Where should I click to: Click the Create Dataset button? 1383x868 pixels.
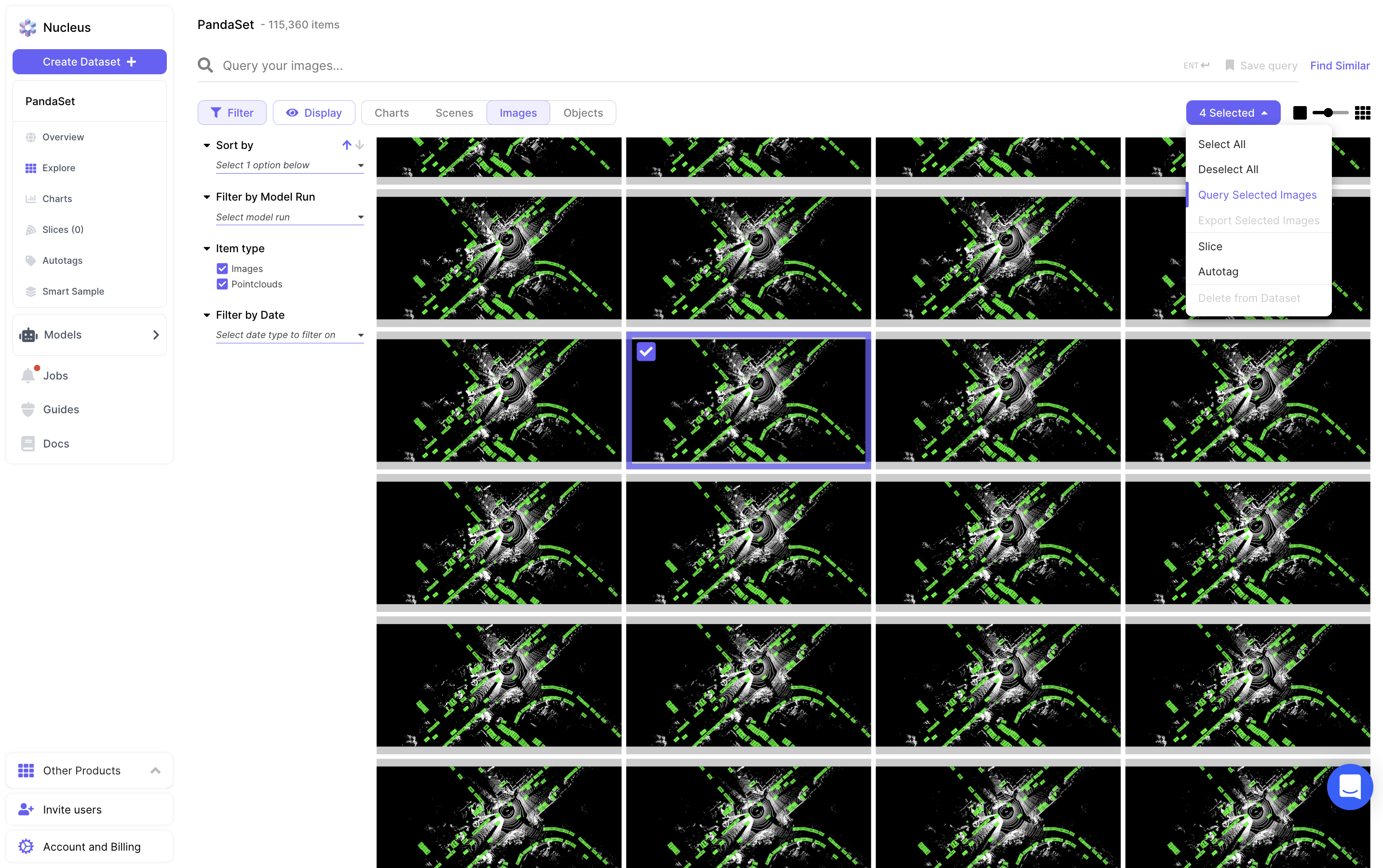90,62
